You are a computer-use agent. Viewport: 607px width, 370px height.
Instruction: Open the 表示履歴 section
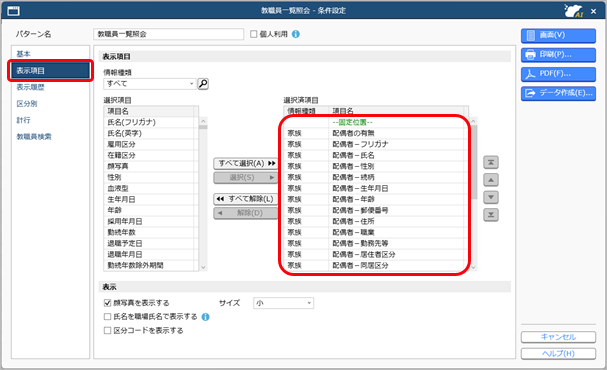[x=30, y=87]
